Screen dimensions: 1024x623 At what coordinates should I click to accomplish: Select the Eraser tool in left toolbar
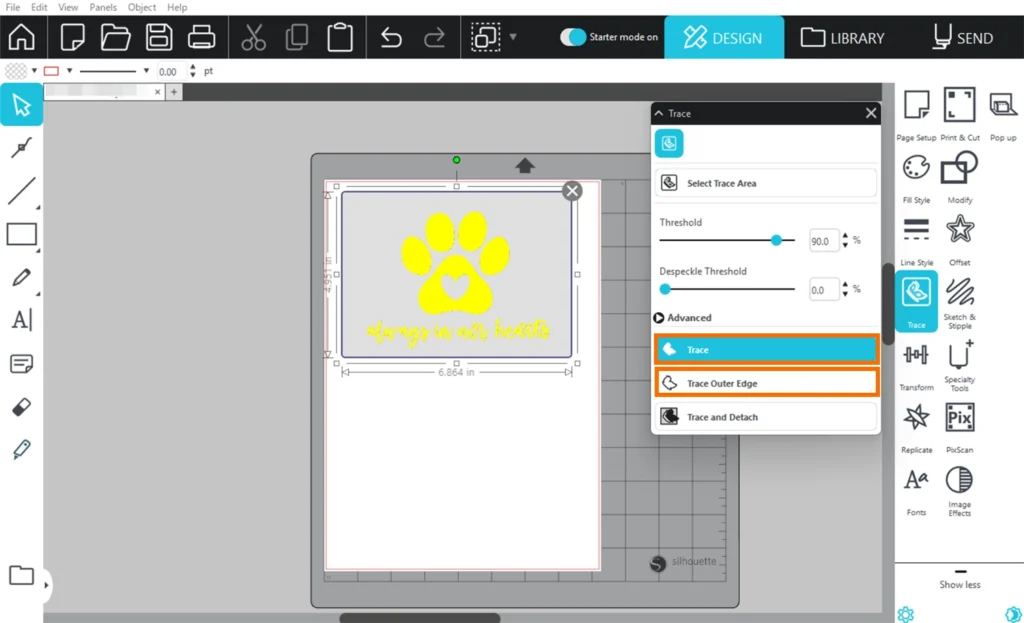coord(21,407)
